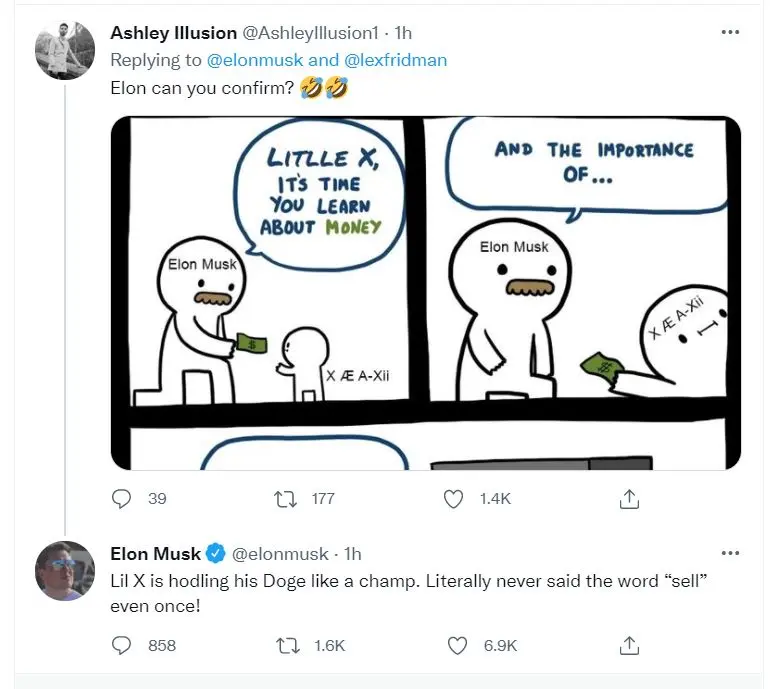Viewport: 774px width, 689px height.
Task: Open Ashley Illusion's profile name
Action: (173, 33)
